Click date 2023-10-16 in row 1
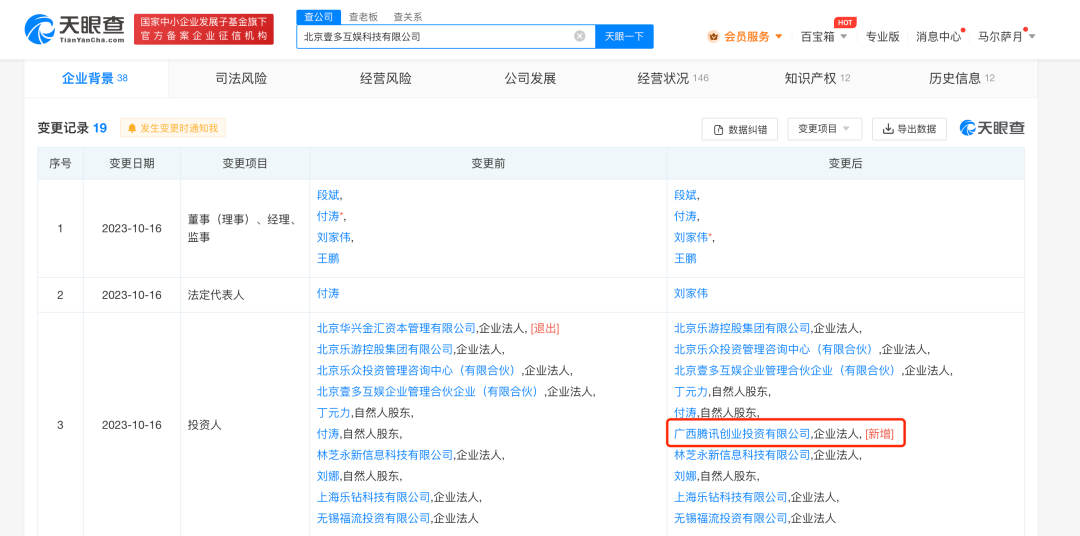Screen dimensions: 1080x536 coord(132,228)
